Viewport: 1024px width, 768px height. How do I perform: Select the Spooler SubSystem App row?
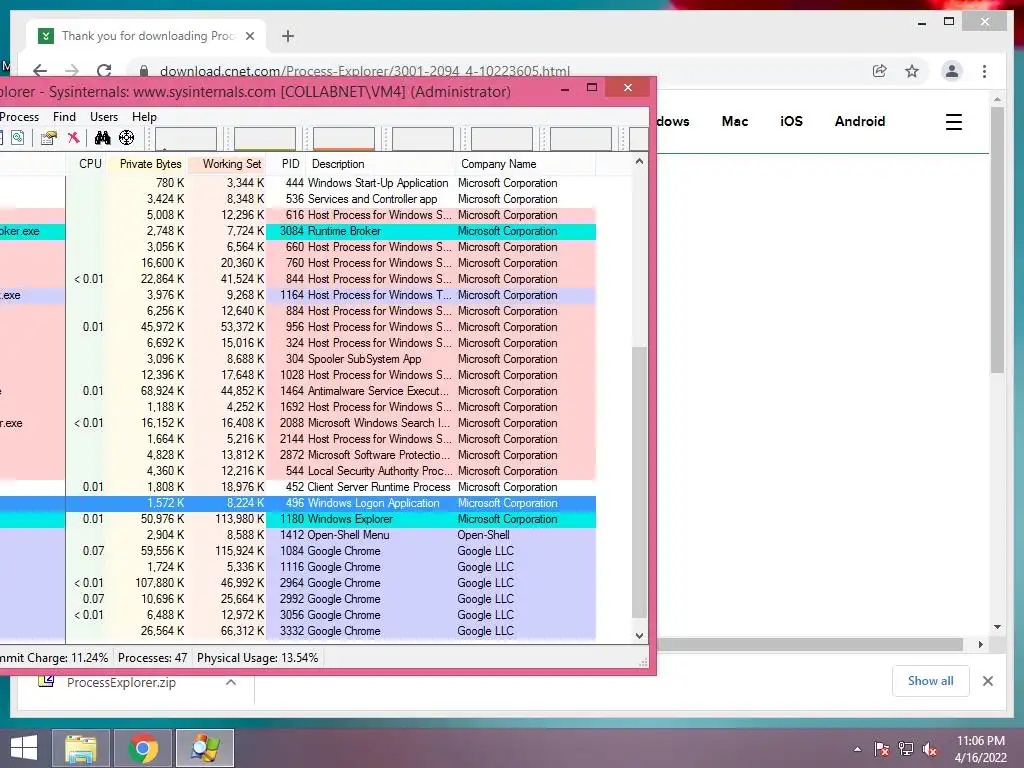pos(298,359)
